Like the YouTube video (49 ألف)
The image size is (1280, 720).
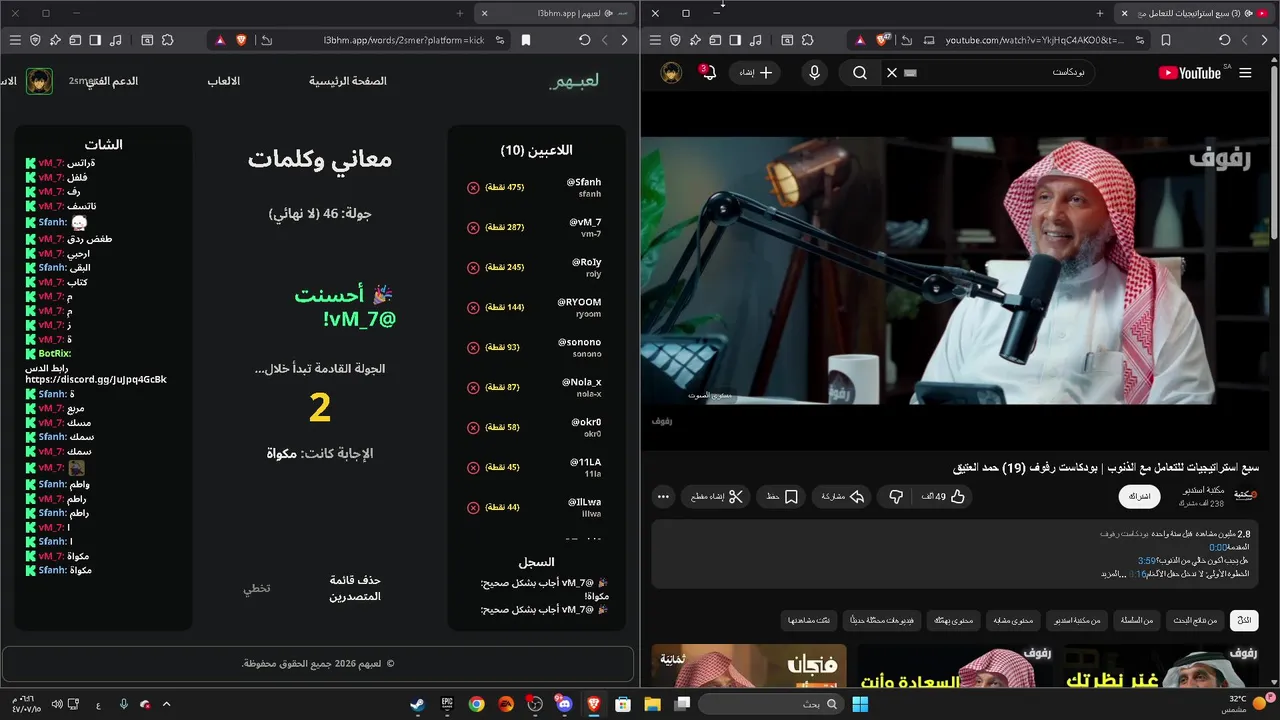[x=945, y=497]
